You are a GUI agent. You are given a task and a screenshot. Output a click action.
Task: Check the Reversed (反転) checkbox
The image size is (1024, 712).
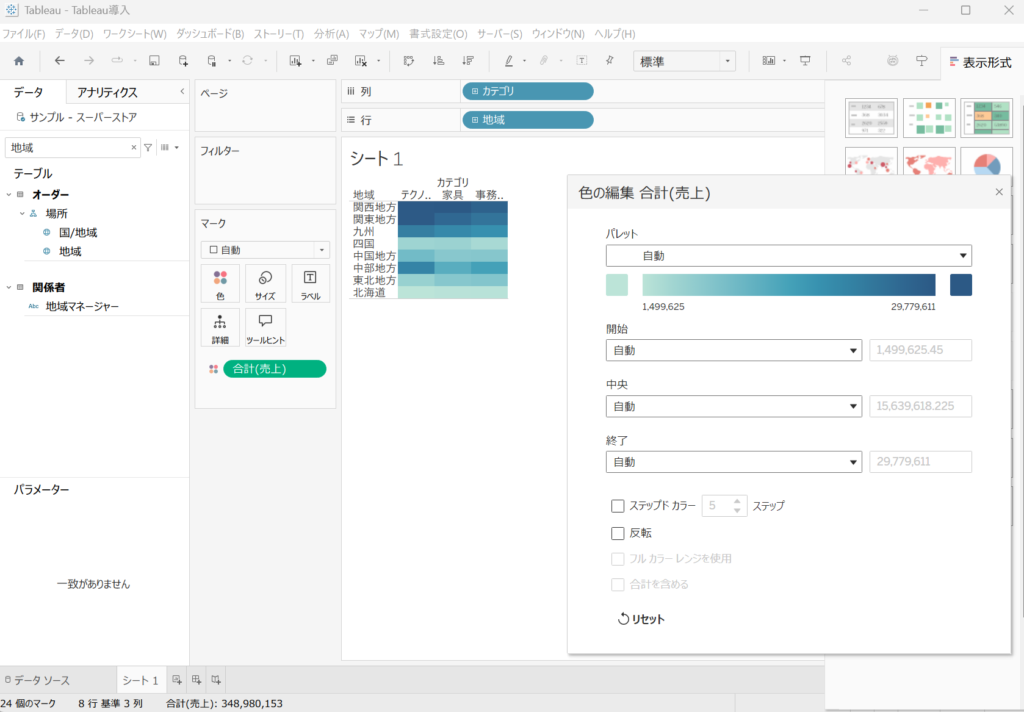618,533
